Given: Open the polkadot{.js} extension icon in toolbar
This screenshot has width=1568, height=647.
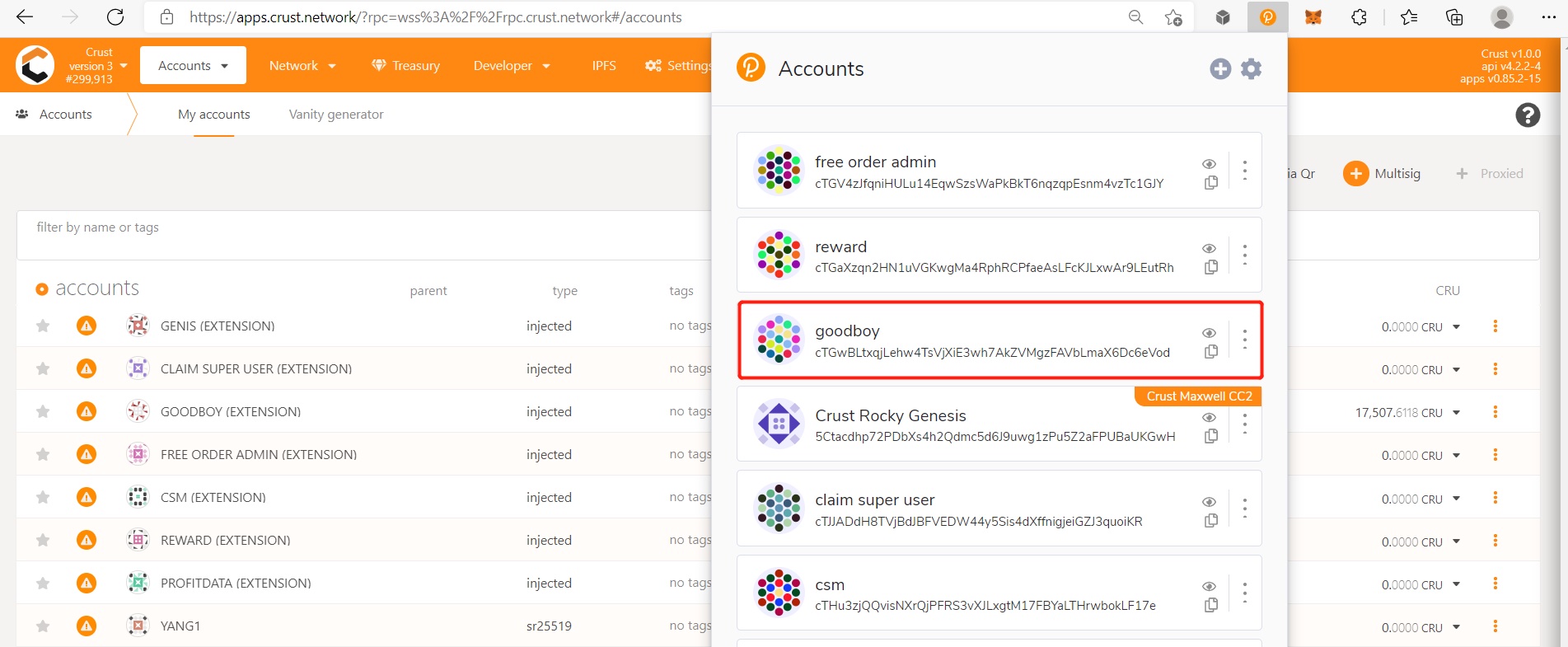Looking at the screenshot, I should point(1267,17).
